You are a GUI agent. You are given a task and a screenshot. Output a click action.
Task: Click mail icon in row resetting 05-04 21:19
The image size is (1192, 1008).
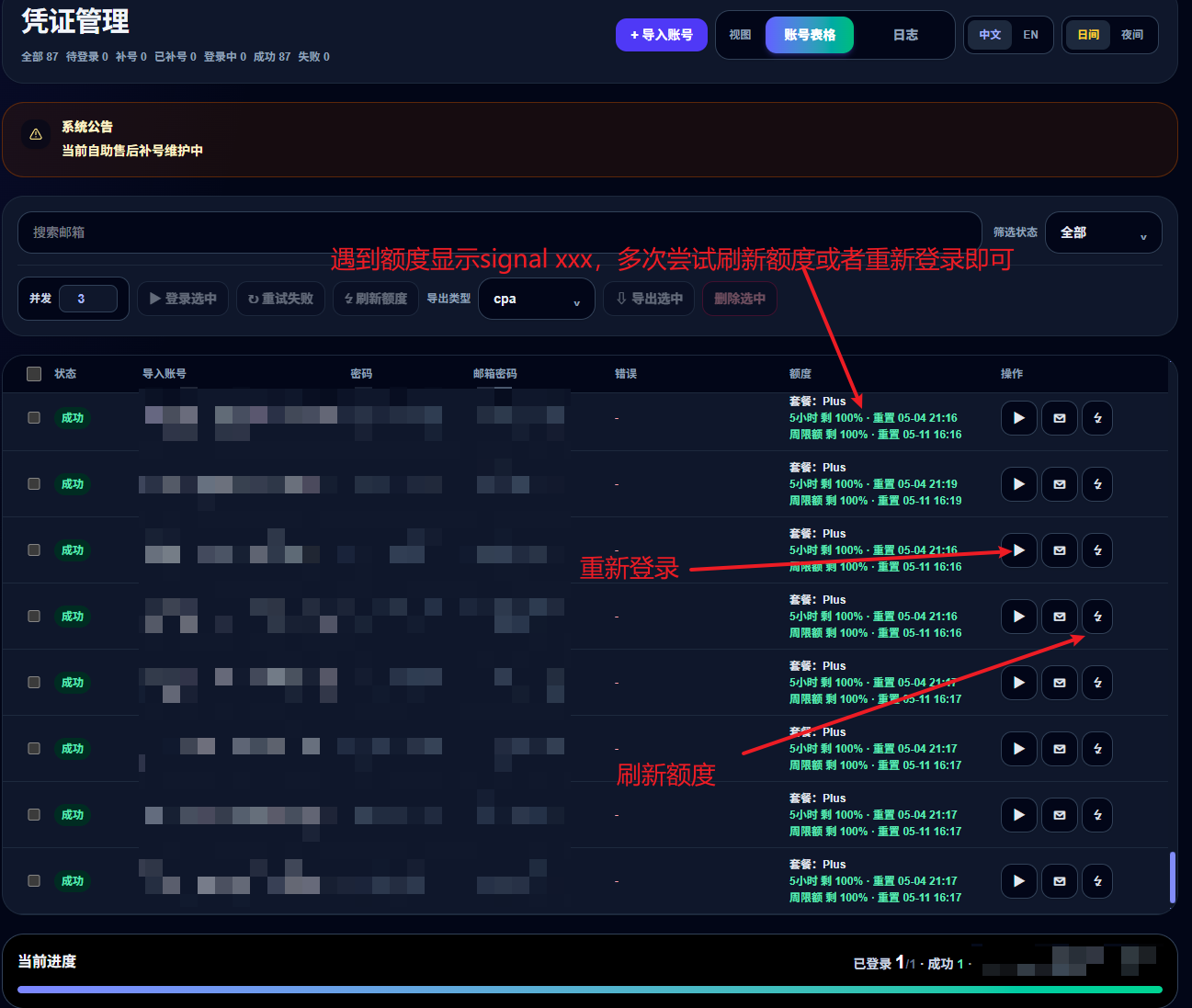pos(1059,484)
